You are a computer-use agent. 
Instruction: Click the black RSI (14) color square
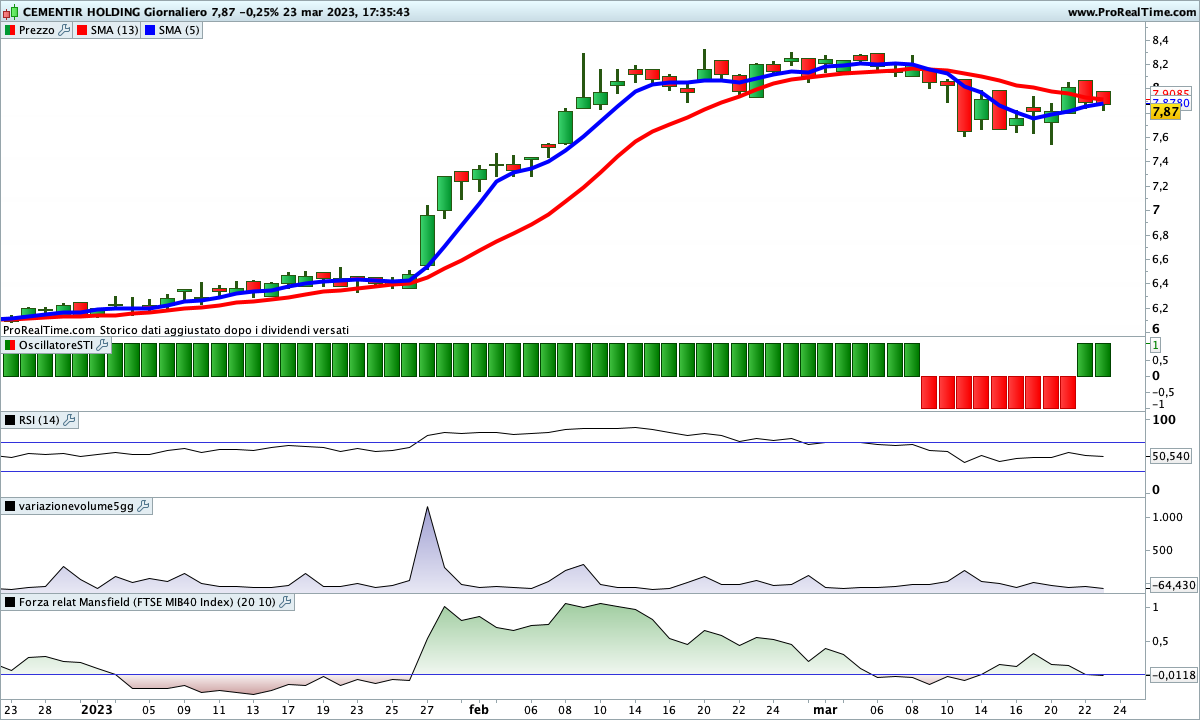tap(10, 420)
